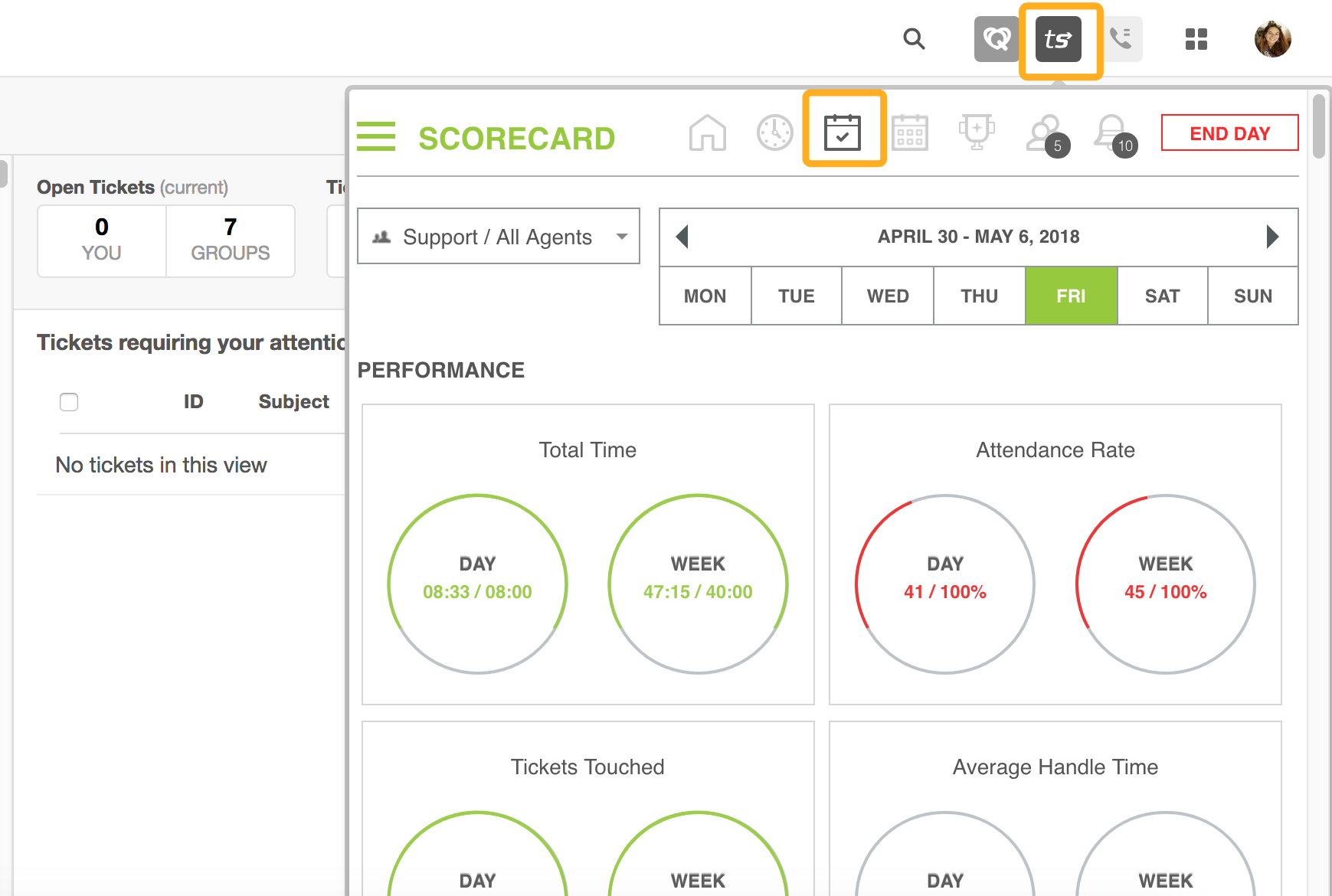Click the Tickets Touched card title
Image resolution: width=1332 pixels, height=896 pixels.
tap(587, 767)
